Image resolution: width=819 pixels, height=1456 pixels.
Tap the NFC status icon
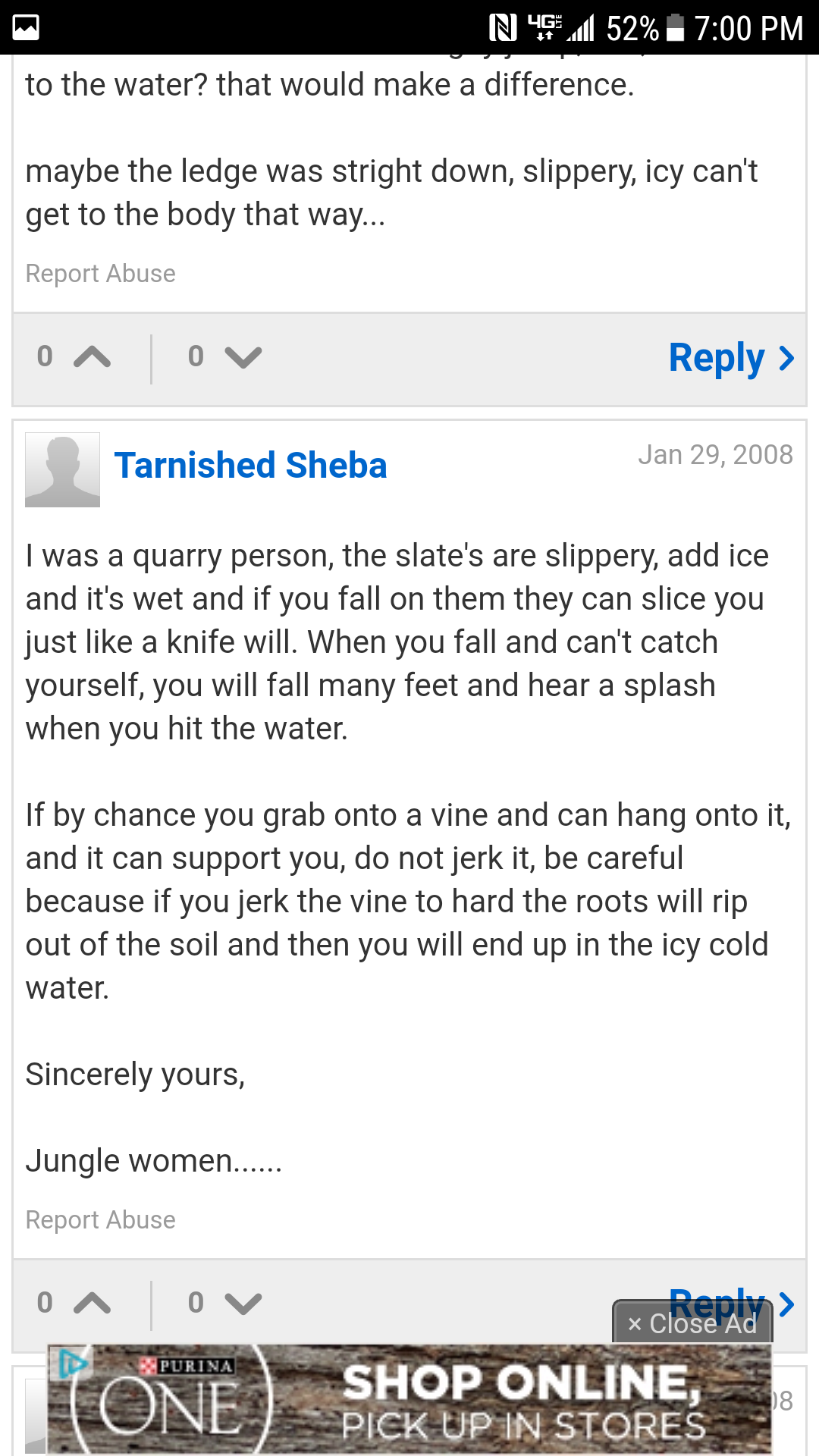503,28
